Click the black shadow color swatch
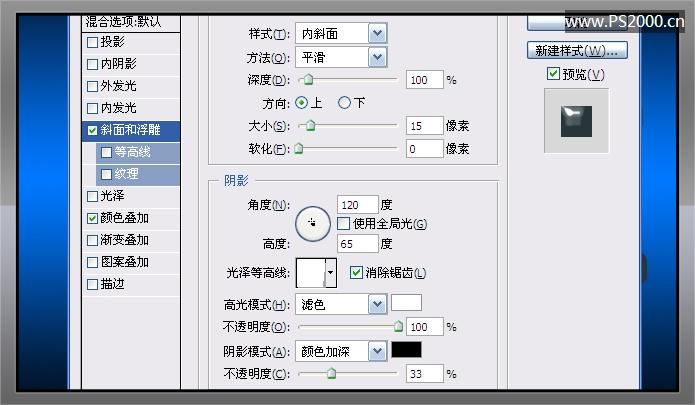Viewport: 695px width, 405px height. [406, 350]
